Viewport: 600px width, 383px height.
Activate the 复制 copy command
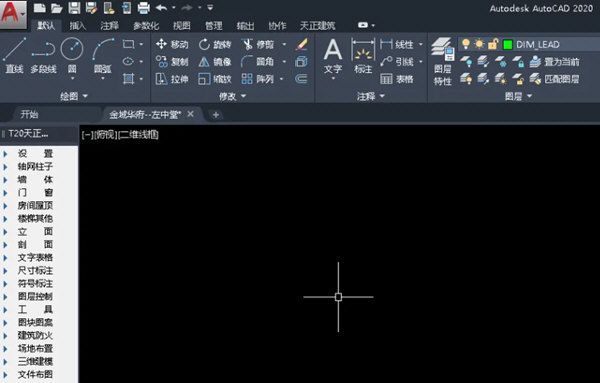click(172, 61)
